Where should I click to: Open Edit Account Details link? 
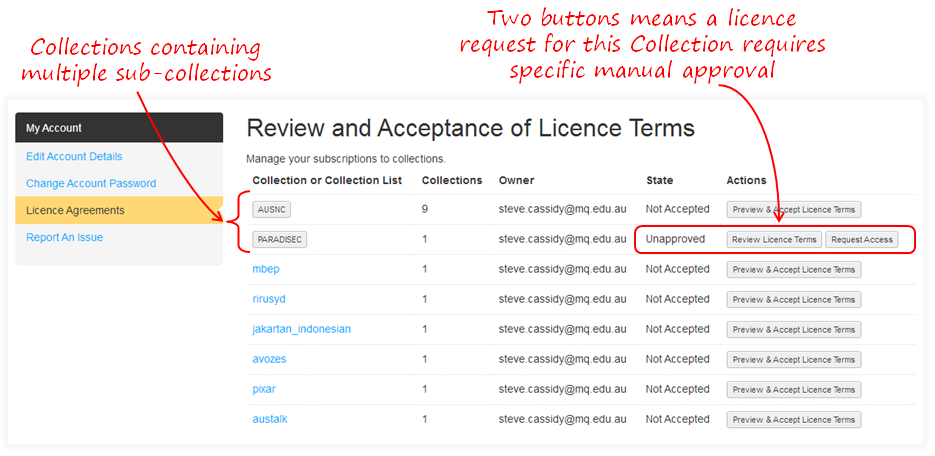point(74,156)
